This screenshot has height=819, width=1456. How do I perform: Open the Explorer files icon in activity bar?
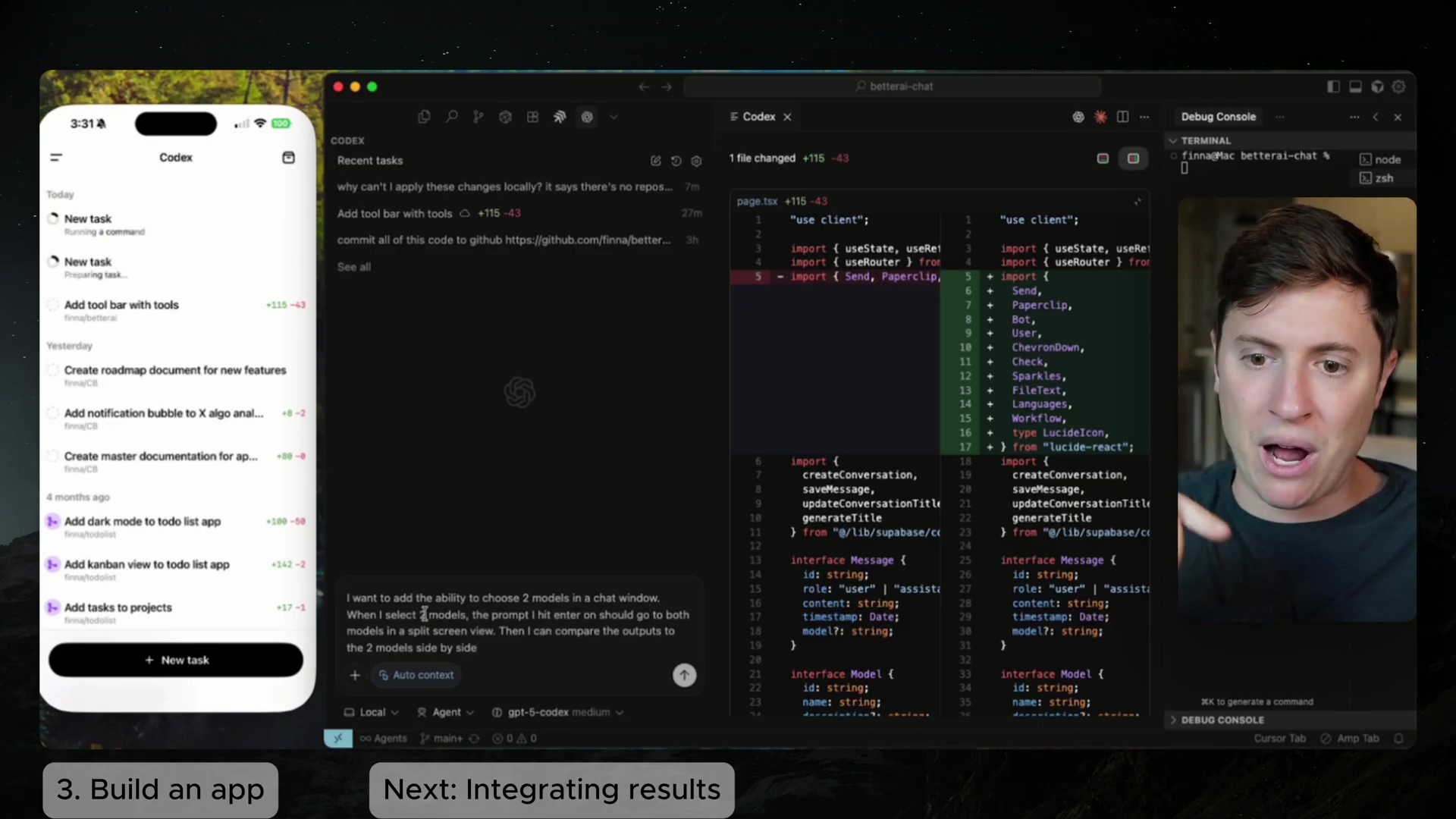click(424, 117)
